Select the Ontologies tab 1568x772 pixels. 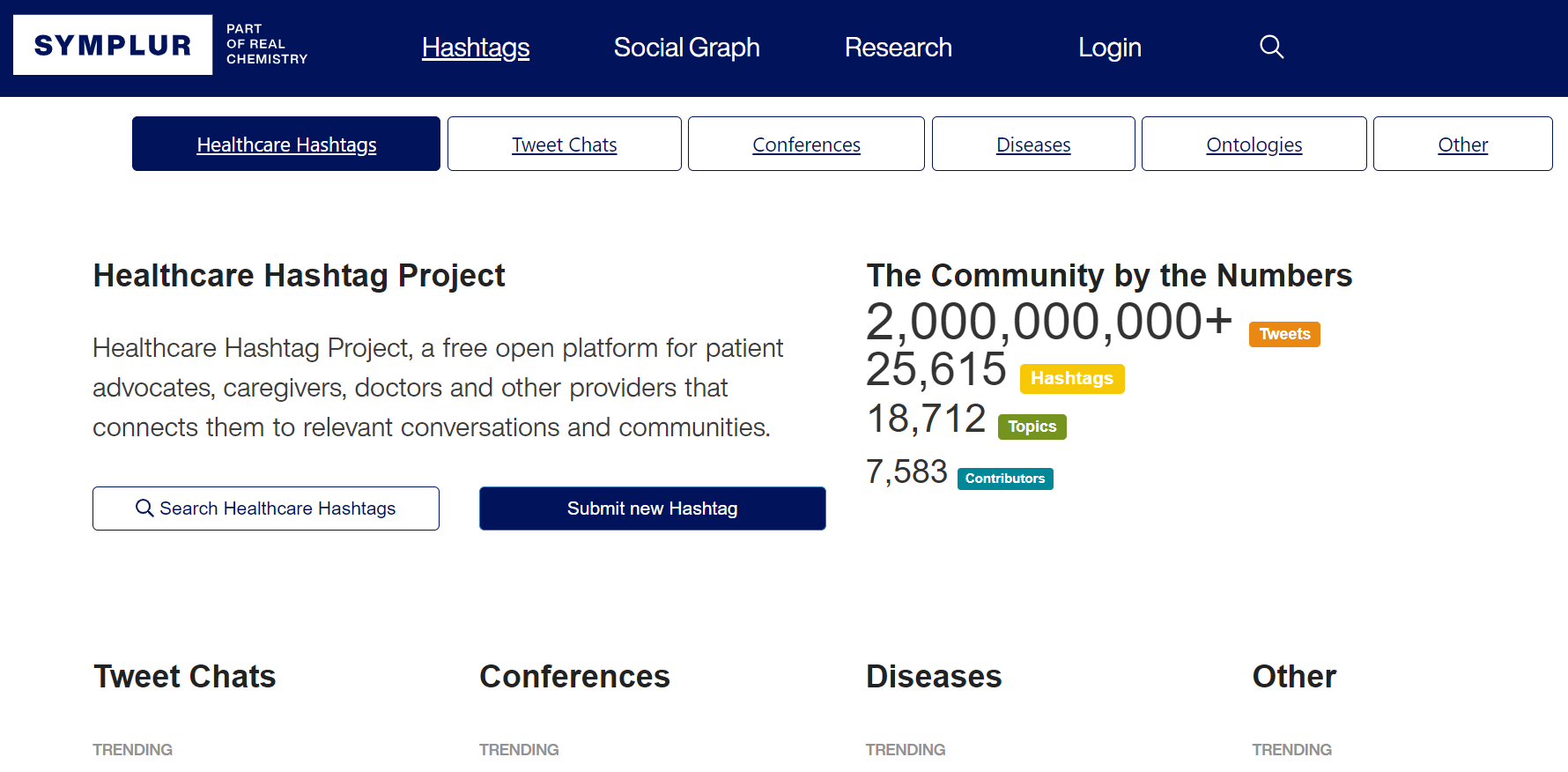1254,145
